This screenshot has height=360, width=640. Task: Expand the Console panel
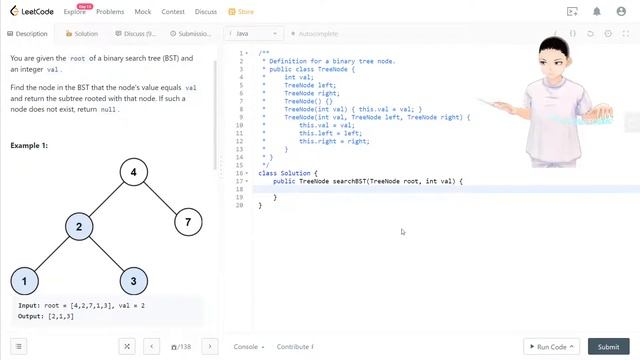point(249,347)
